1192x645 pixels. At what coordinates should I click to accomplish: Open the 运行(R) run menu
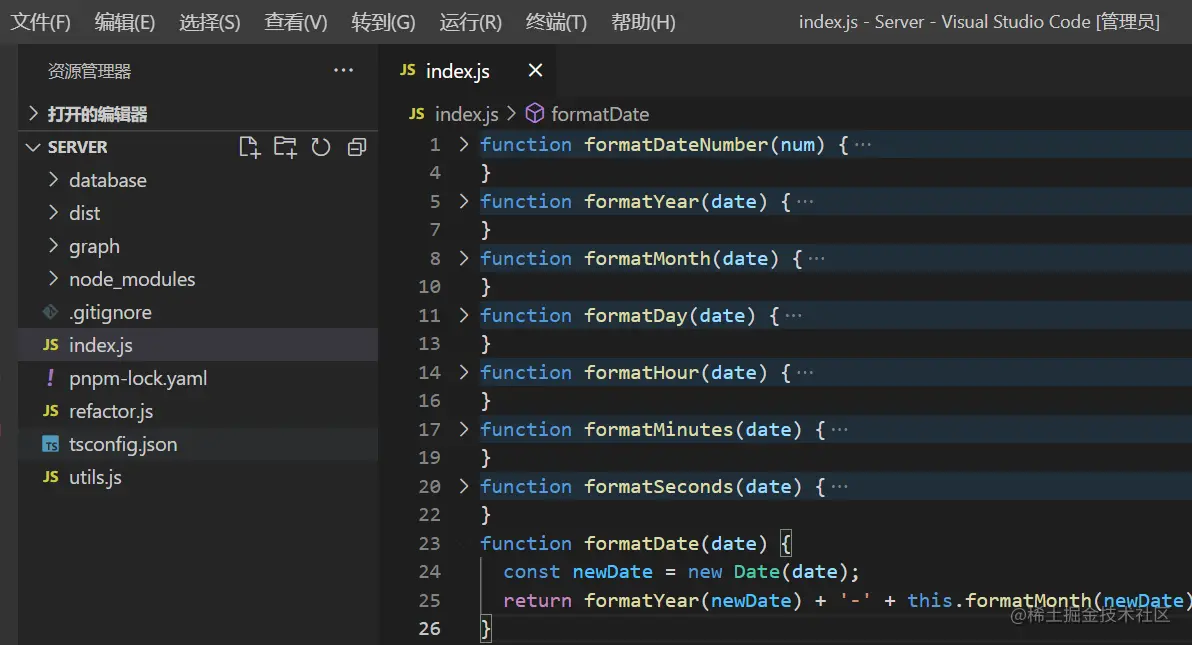(x=470, y=22)
